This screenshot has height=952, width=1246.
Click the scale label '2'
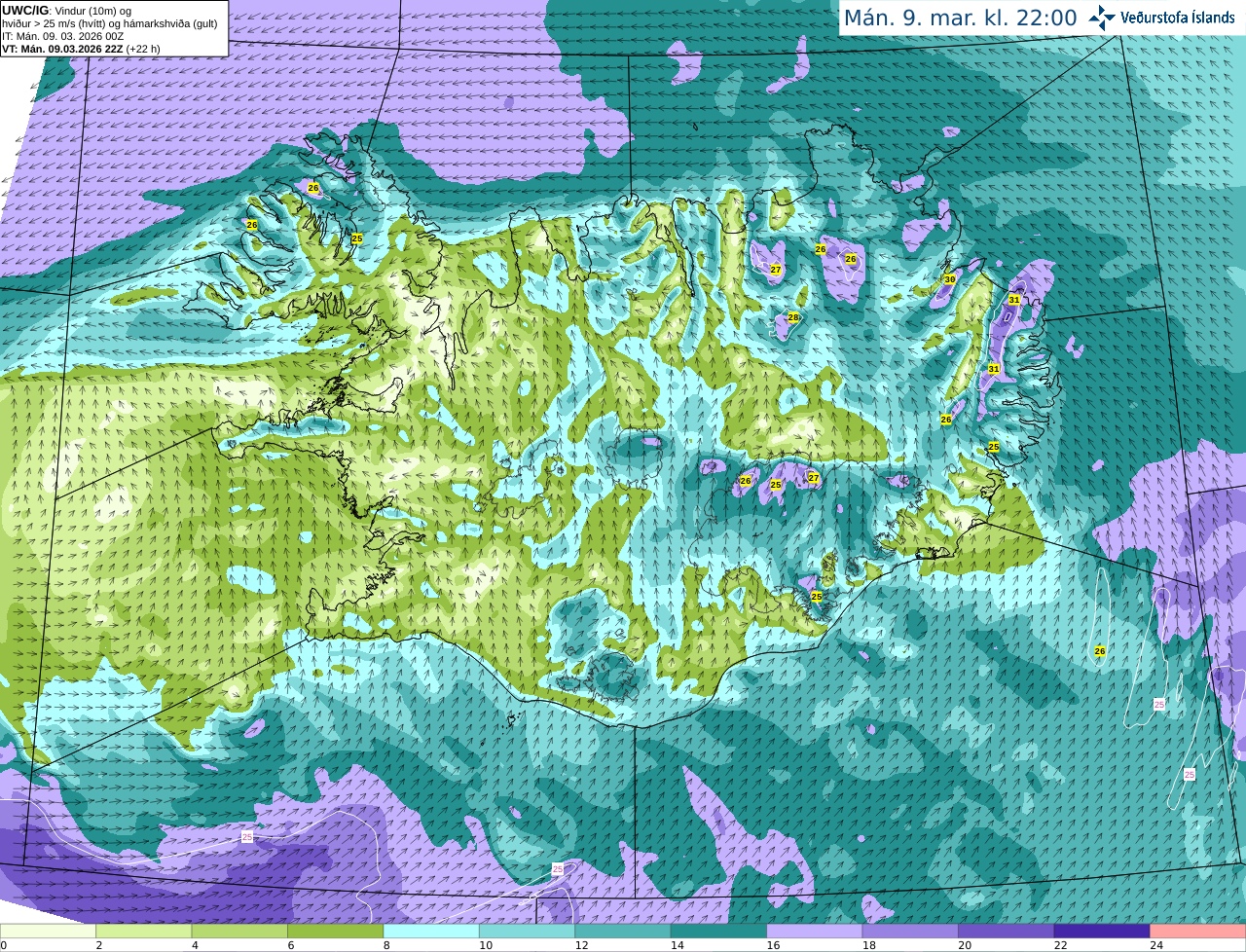tap(99, 945)
